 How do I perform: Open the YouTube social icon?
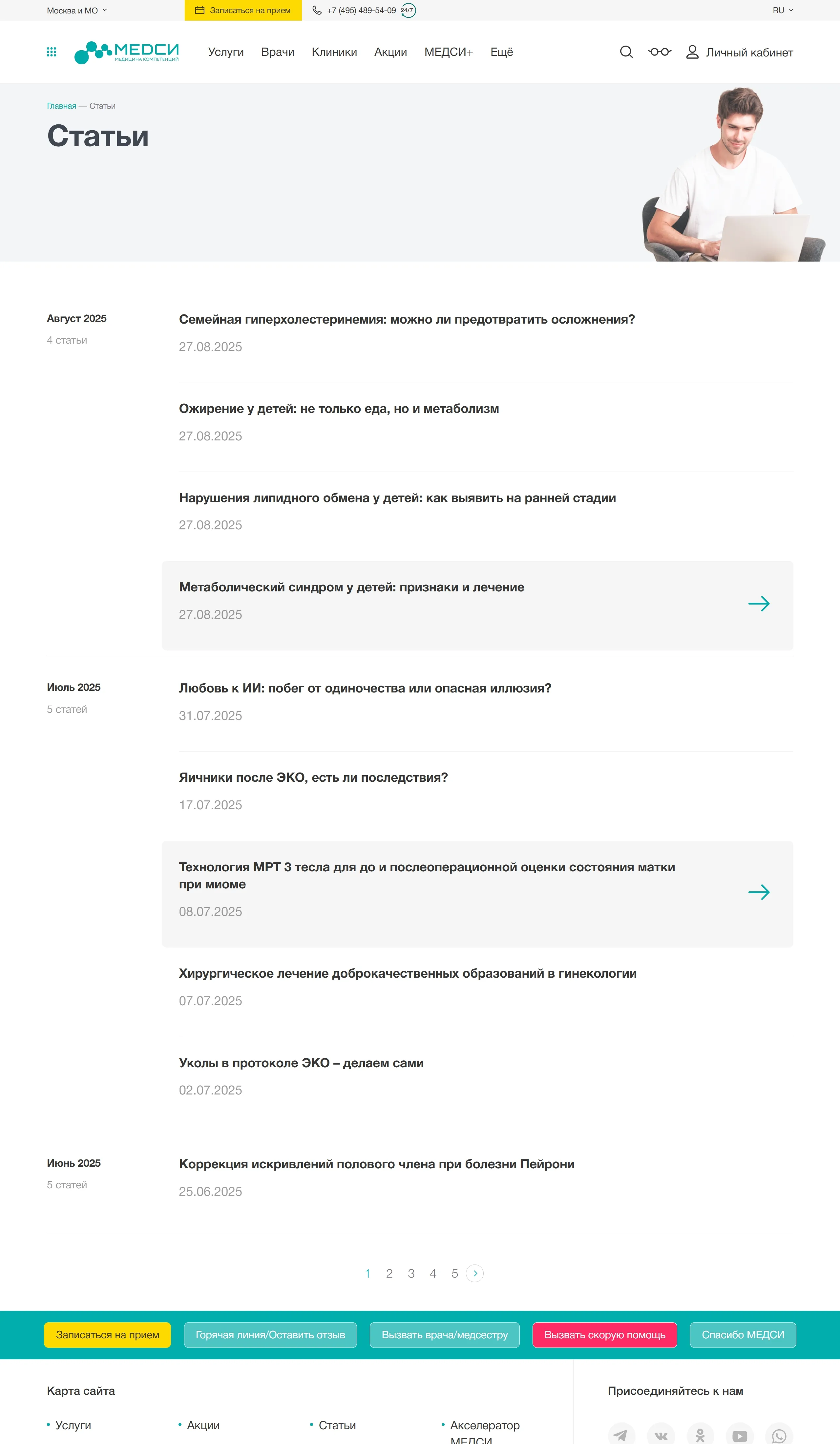(x=739, y=1435)
